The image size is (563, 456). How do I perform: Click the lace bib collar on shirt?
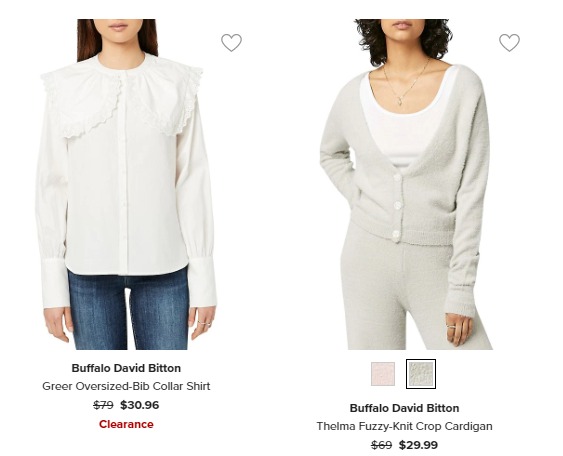coord(122,95)
